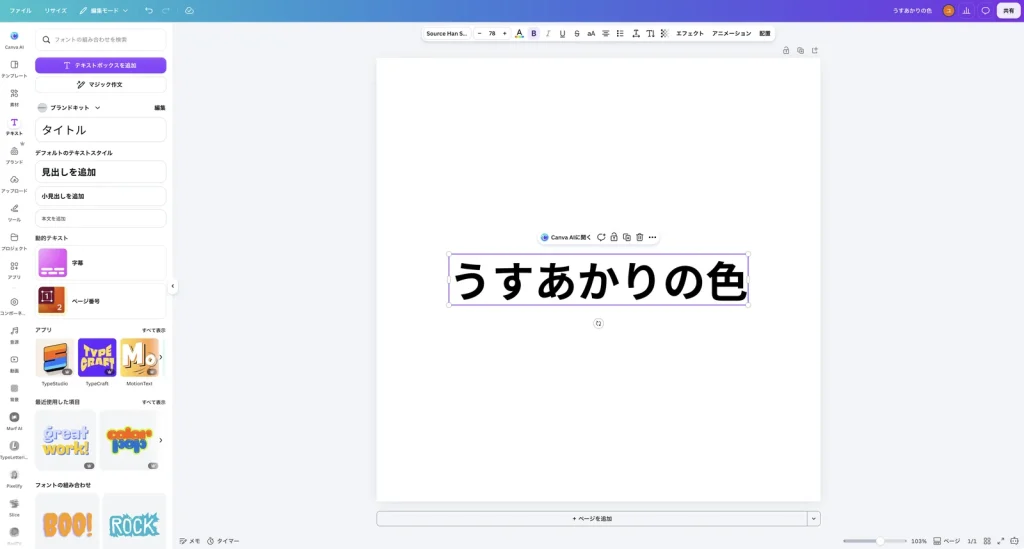Screen dimensions: 1024x549
Task: Open the video (動画) sidebar panel
Action: pyautogui.click(x=14, y=363)
